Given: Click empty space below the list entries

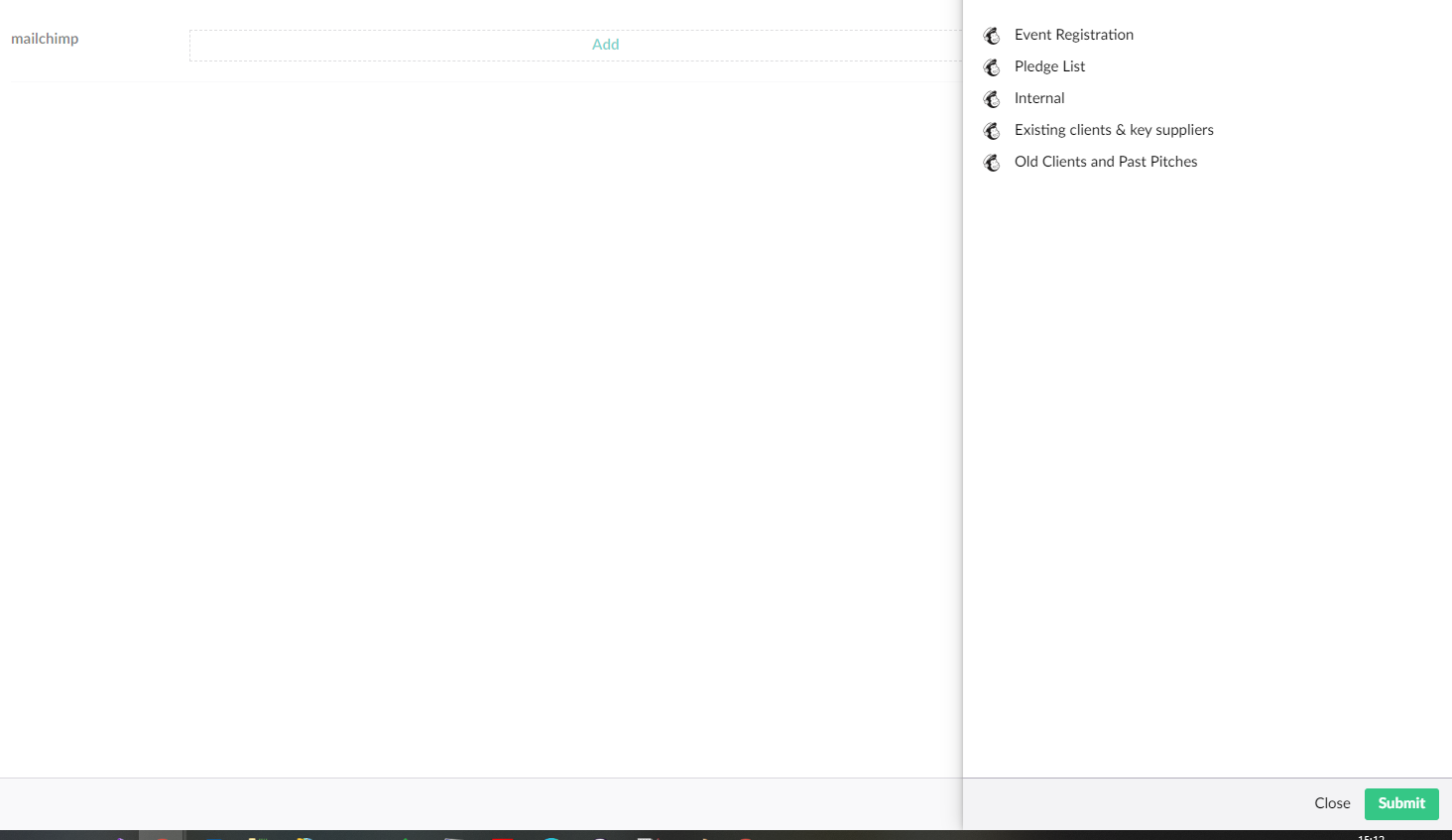Looking at the screenshot, I should coord(1206,446).
